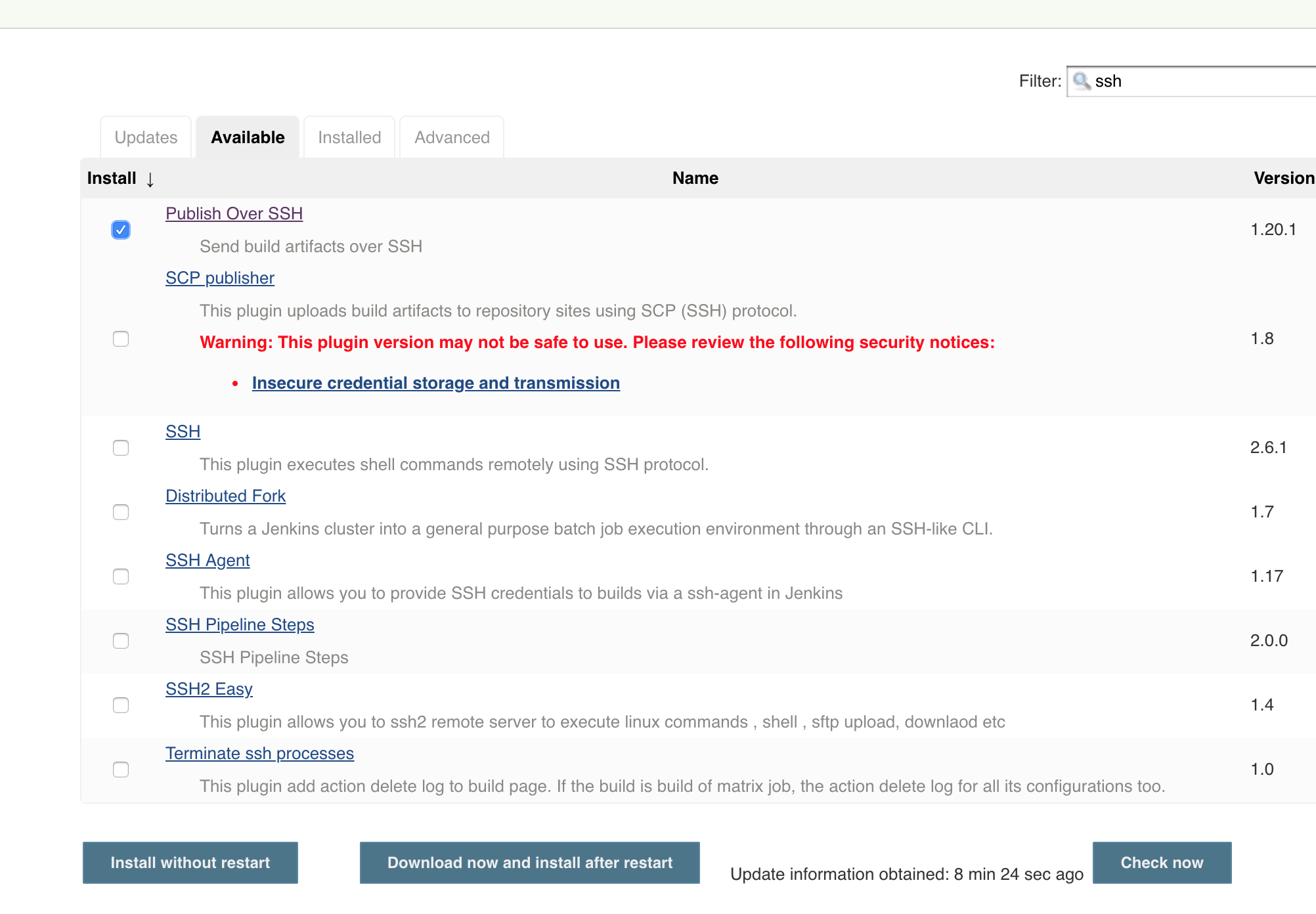Uncheck the Publish Over SSH checkbox

pos(121,230)
